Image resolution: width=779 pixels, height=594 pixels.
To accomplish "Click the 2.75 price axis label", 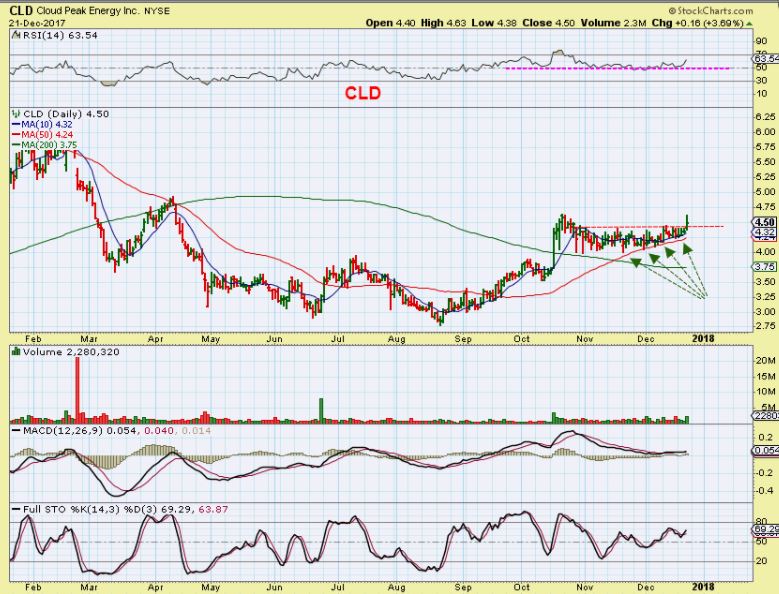I will click(x=765, y=326).
